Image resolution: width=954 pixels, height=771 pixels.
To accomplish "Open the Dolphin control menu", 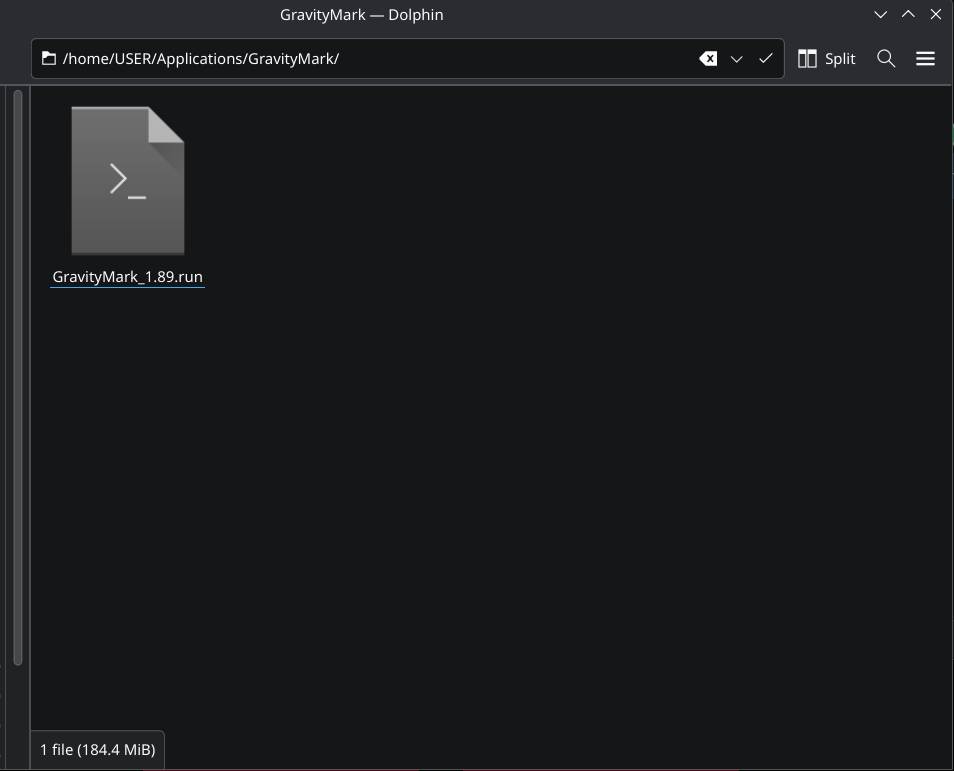I will click(925, 58).
